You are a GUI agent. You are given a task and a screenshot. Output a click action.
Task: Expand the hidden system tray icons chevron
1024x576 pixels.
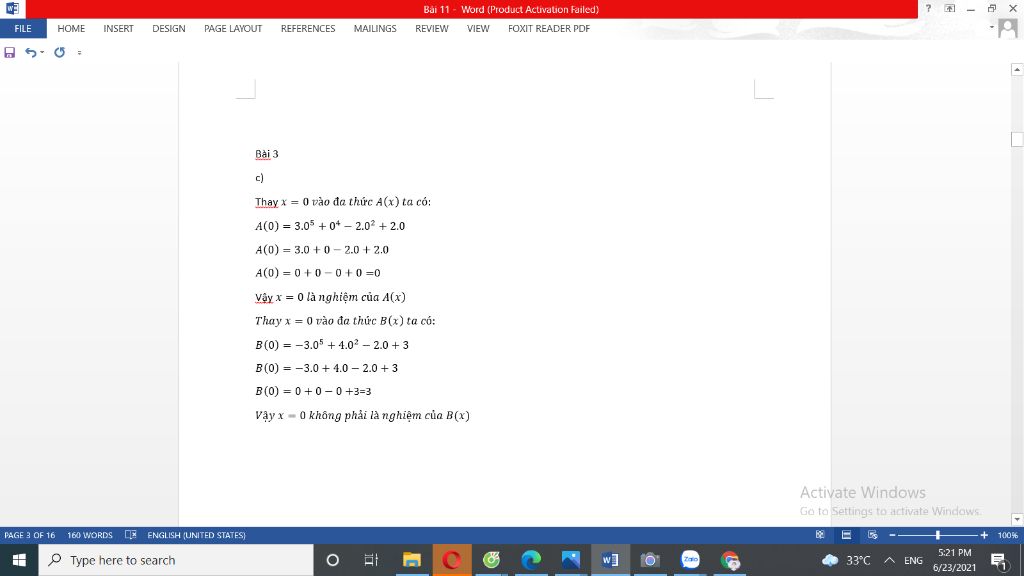point(889,560)
